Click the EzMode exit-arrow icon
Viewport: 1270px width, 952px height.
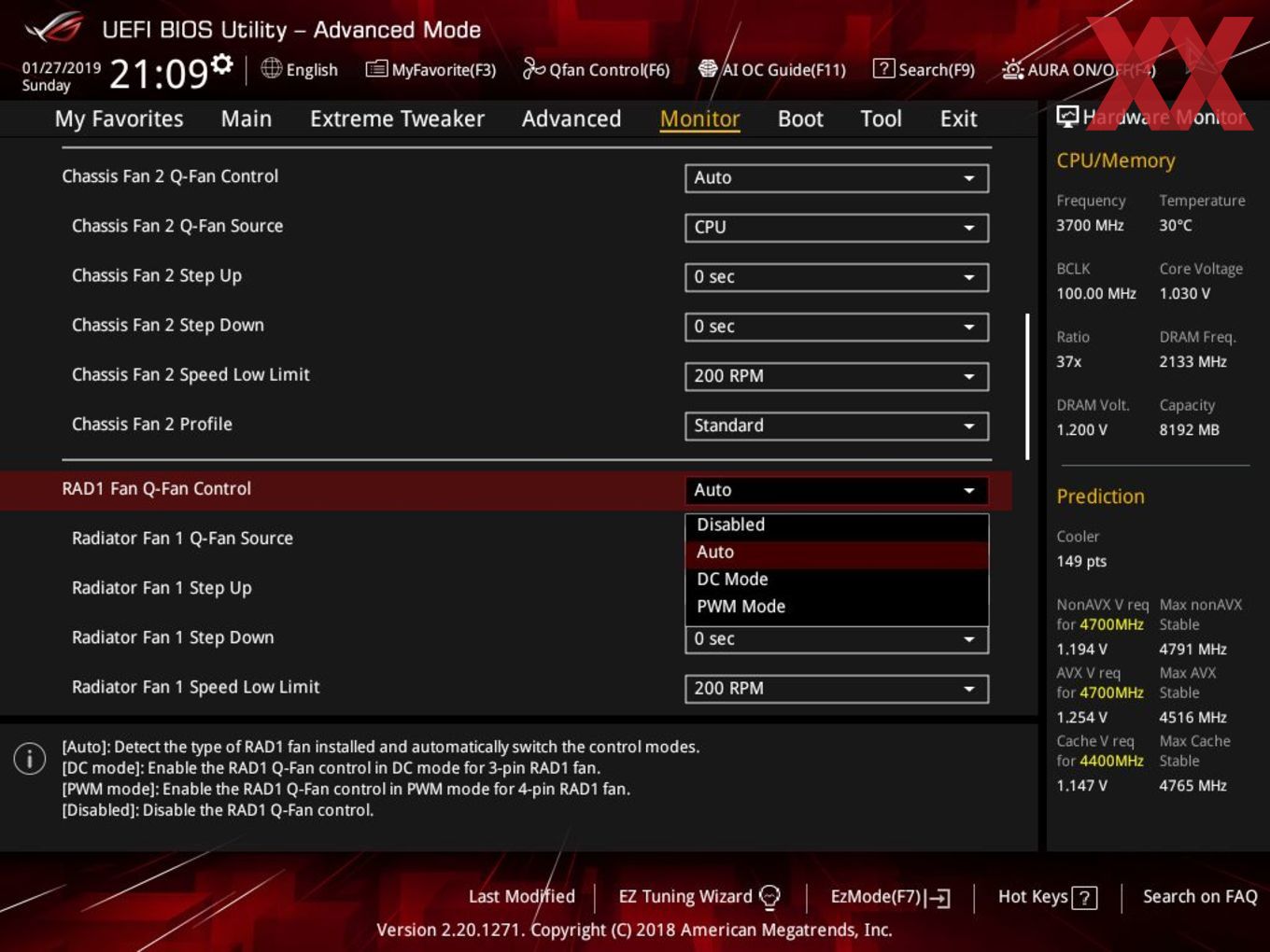(938, 898)
